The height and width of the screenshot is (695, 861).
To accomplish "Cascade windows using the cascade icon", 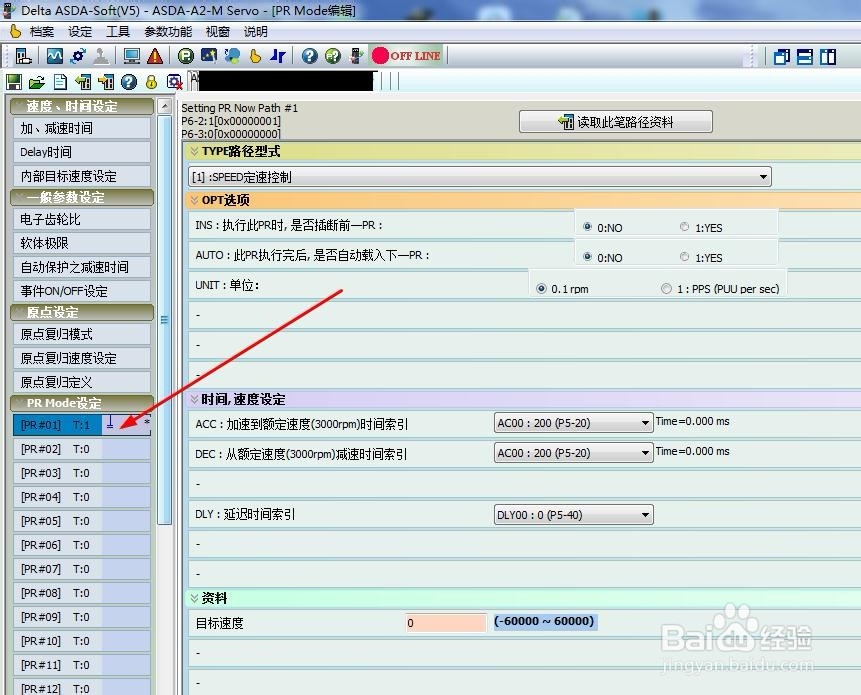I will pos(781,57).
